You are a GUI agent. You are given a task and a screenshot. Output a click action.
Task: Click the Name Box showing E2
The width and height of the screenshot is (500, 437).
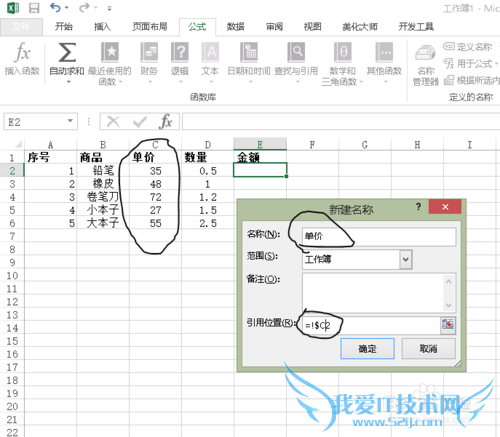point(35,121)
